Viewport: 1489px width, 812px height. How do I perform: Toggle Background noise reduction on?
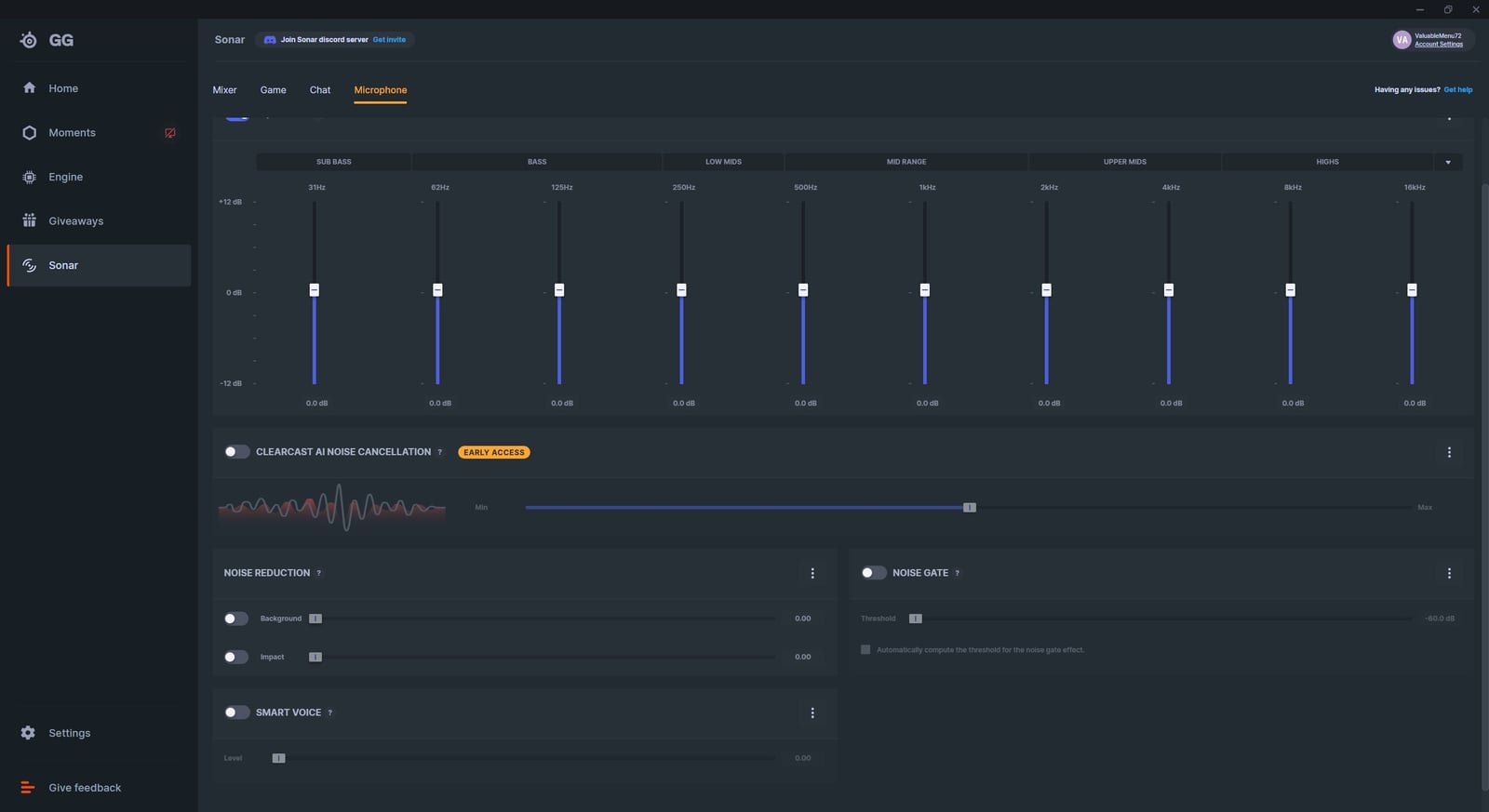(236, 619)
